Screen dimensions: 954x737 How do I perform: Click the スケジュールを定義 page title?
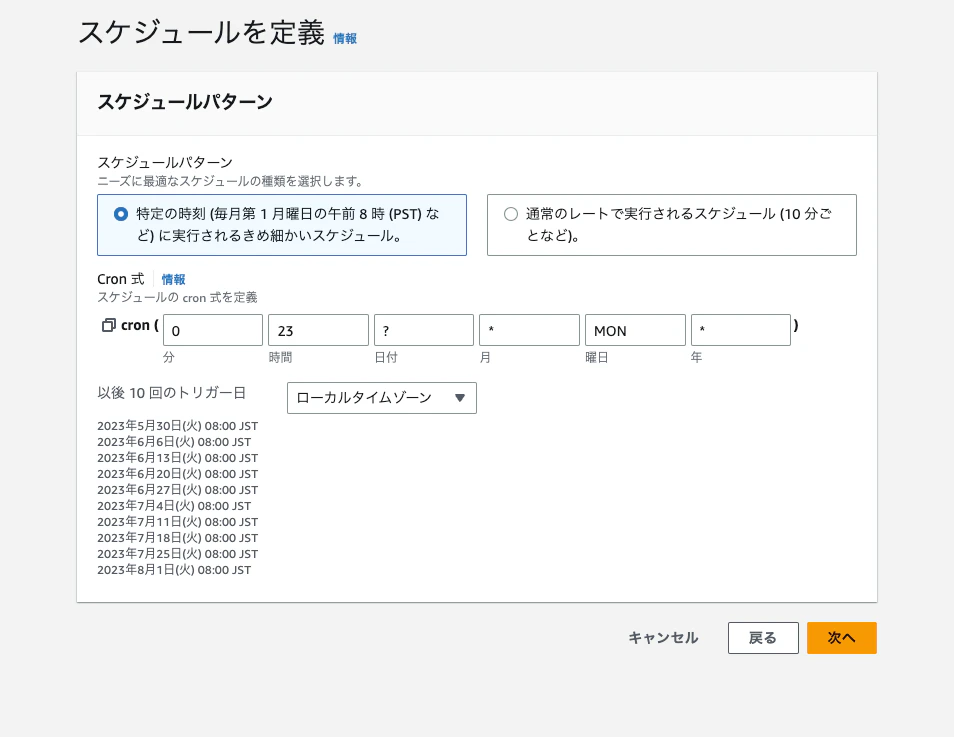coord(202,32)
